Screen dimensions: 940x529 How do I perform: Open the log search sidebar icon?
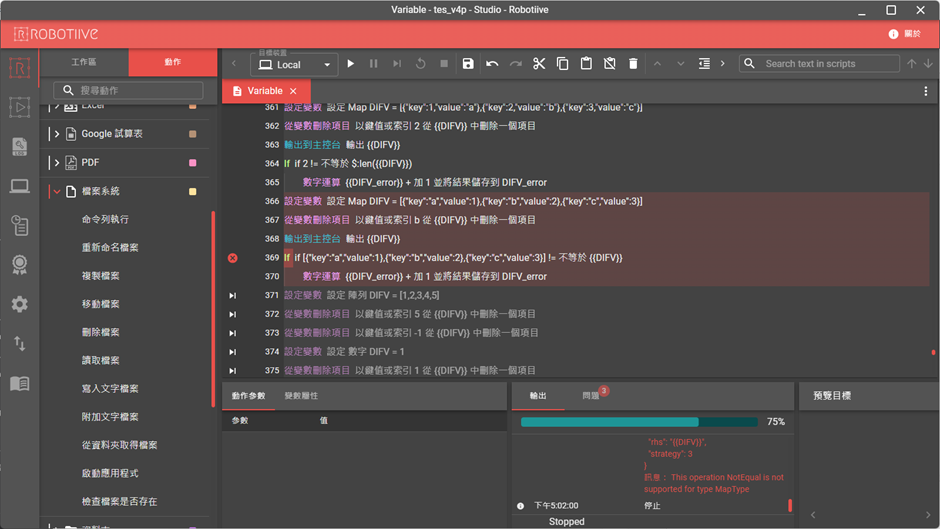(x=19, y=146)
